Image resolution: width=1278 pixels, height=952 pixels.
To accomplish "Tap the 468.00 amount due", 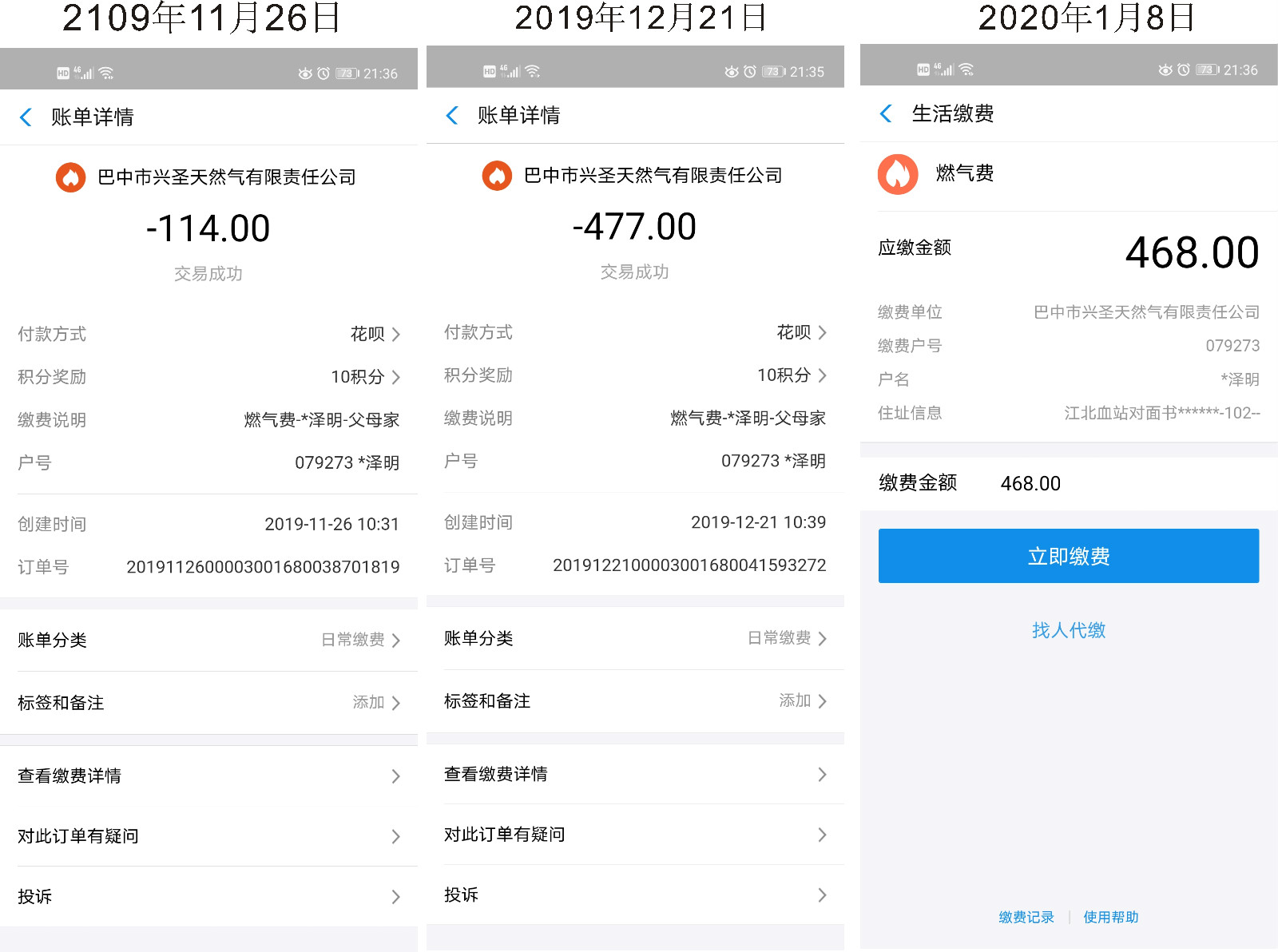I will point(1192,253).
